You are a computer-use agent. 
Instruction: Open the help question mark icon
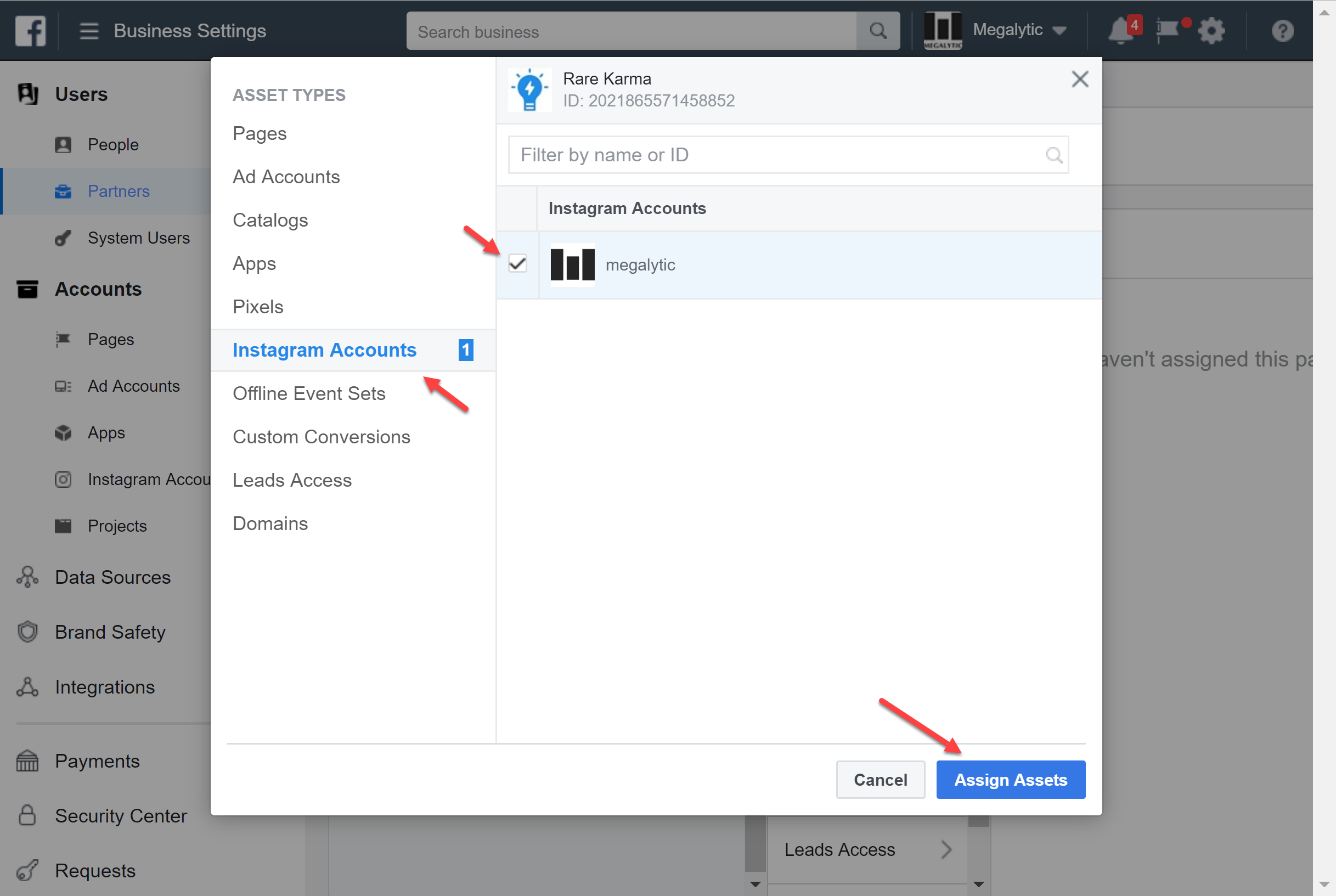[1282, 31]
